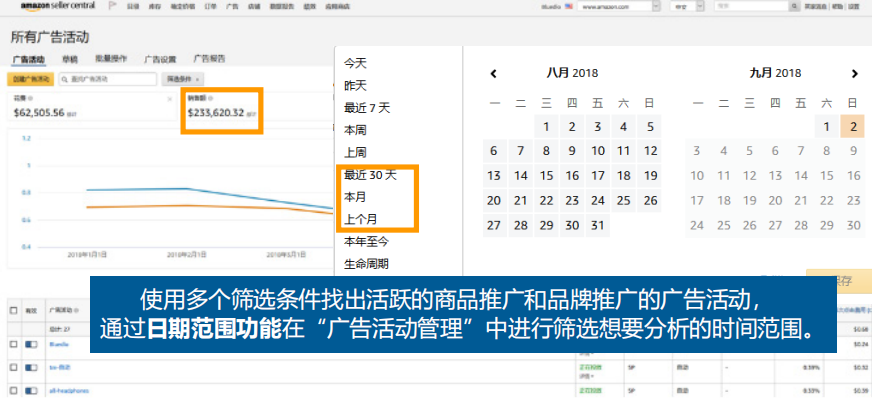
Task: Click the 销售额 $233,620.32 metric card
Action: [222, 109]
